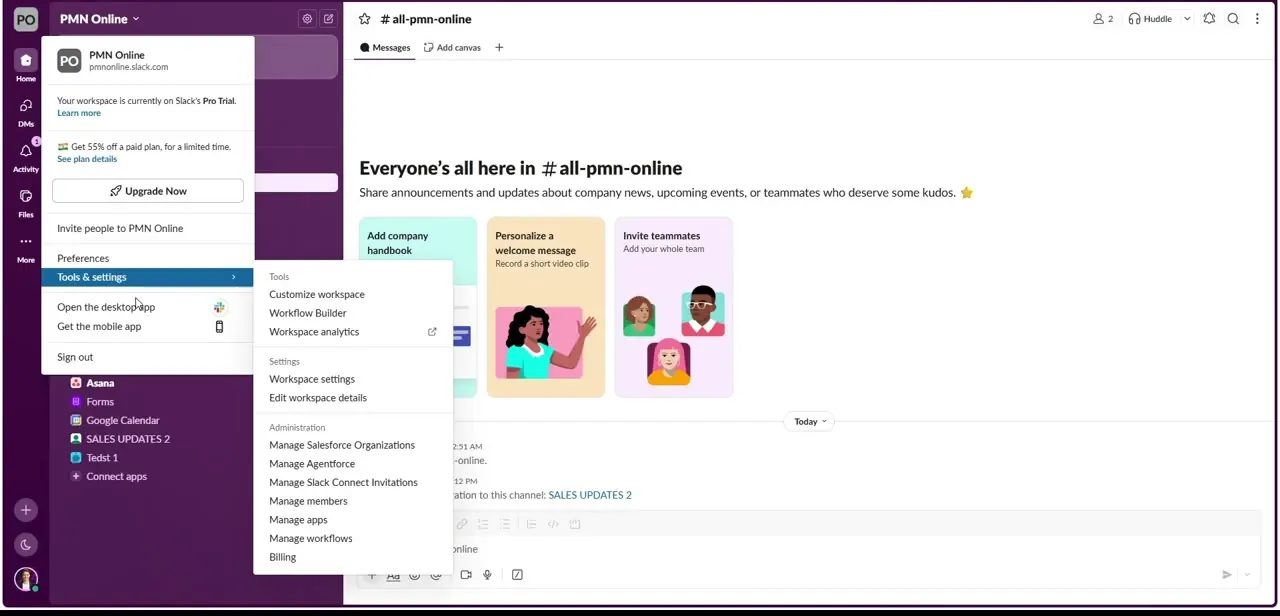Image resolution: width=1280 pixels, height=616 pixels.
Task: Click the new message compose icon
Action: (x=328, y=19)
